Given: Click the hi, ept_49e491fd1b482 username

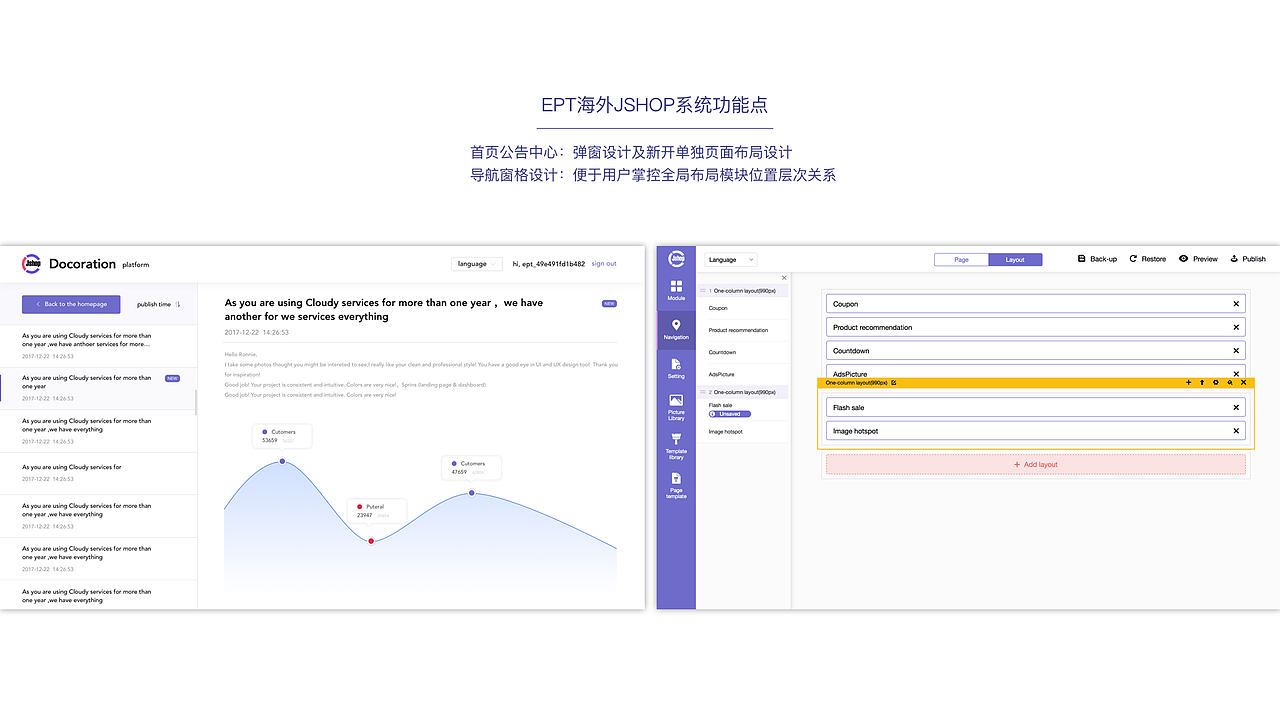Looking at the screenshot, I should (549, 264).
